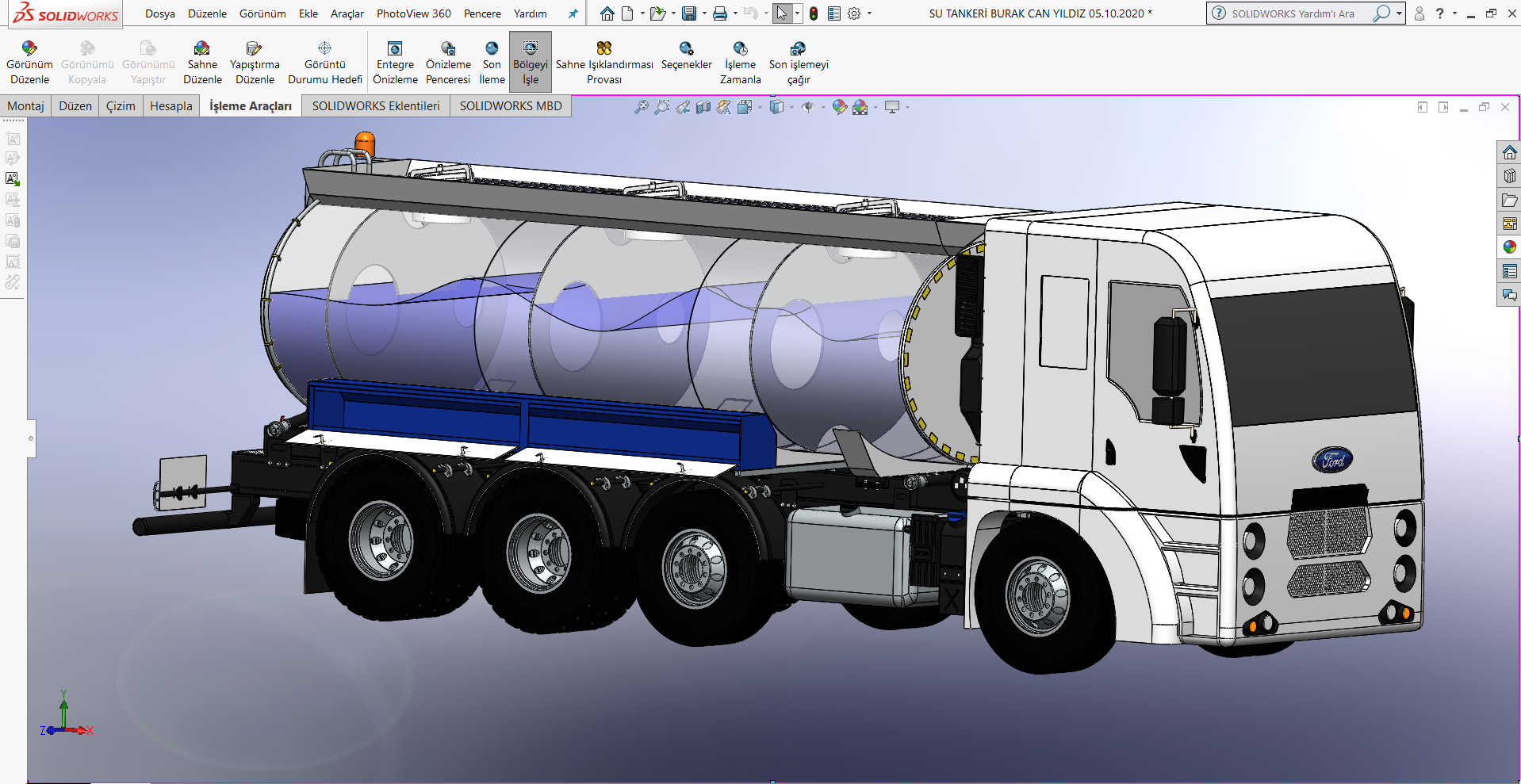Open Sahne Işıklandırması Provası tool
This screenshot has width=1521, height=784.
coord(604,63)
